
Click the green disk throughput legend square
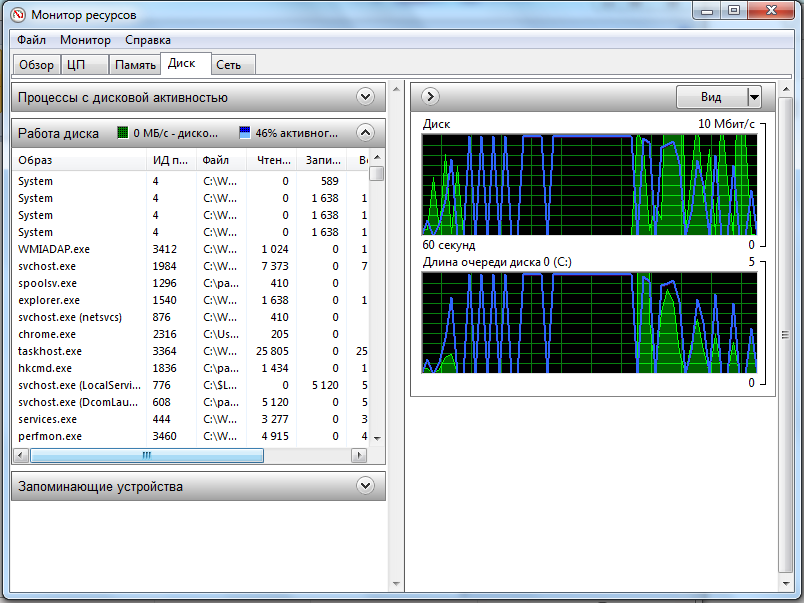pos(123,132)
